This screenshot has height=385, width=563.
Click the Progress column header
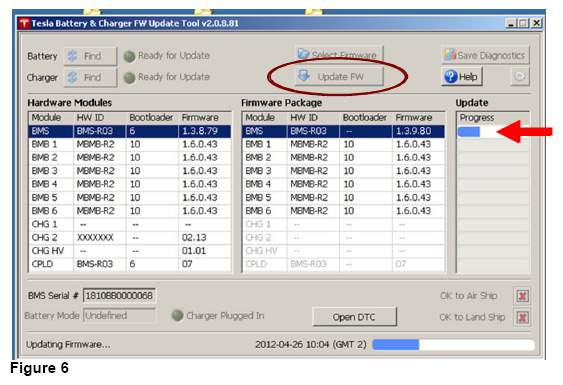493,118
